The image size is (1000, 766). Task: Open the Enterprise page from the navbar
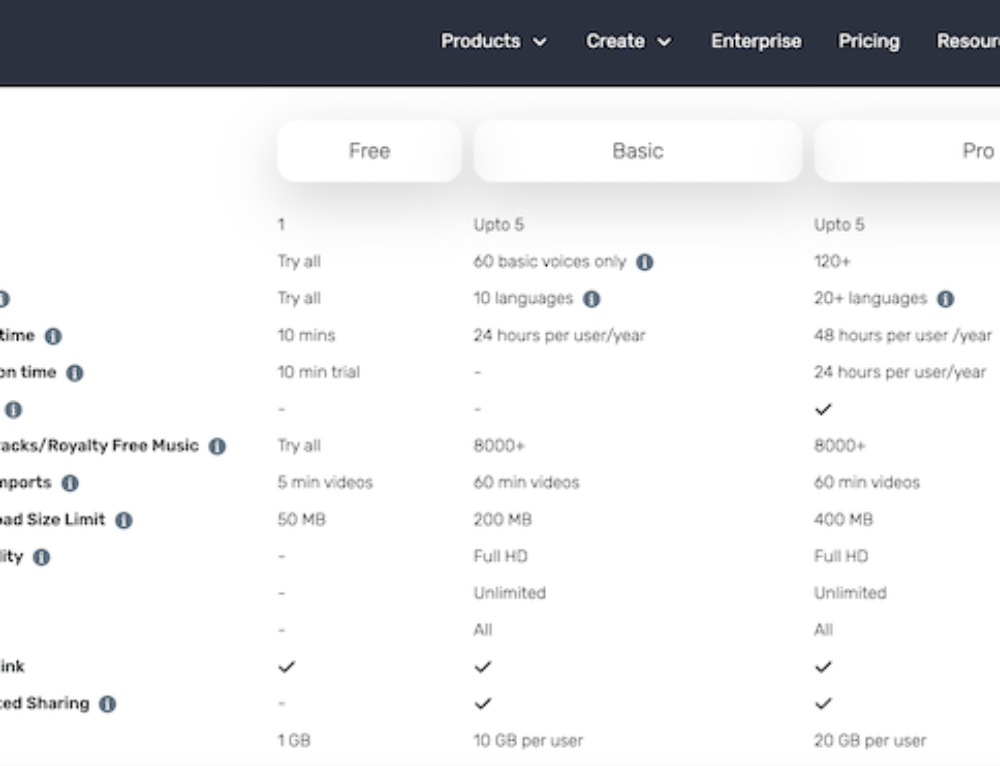(x=755, y=41)
